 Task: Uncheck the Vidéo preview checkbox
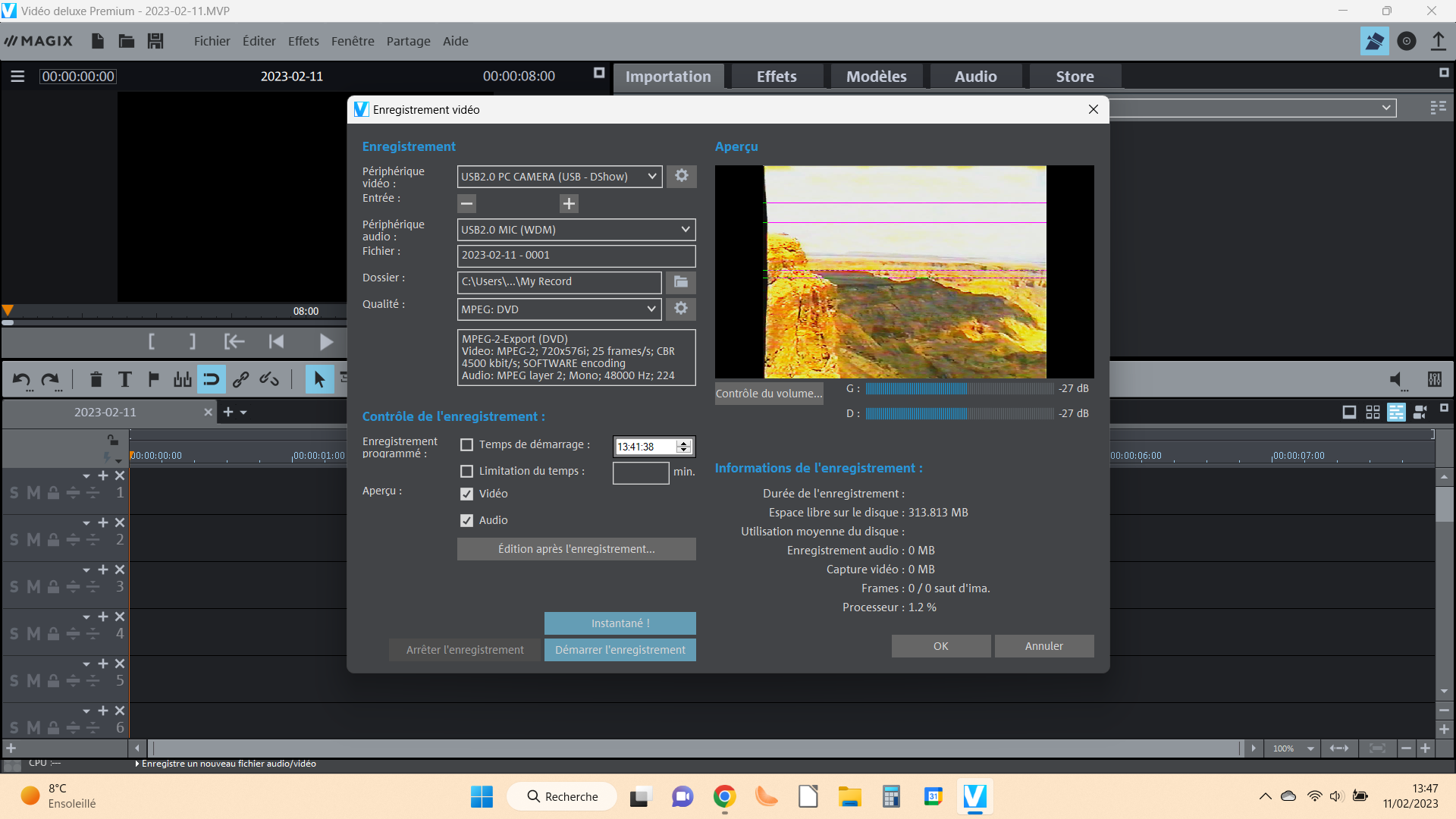[x=466, y=494]
